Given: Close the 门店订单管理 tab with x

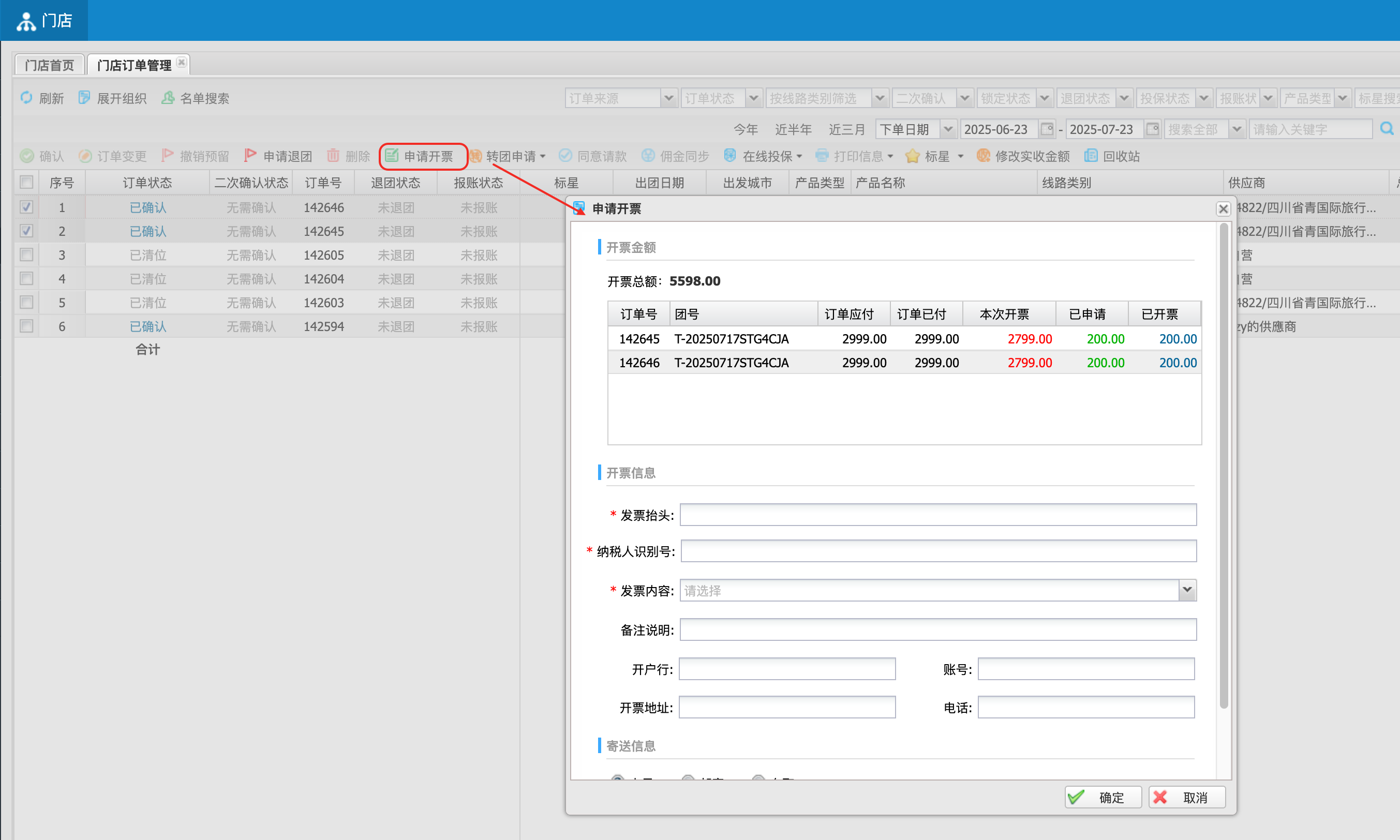Looking at the screenshot, I should tap(181, 62).
